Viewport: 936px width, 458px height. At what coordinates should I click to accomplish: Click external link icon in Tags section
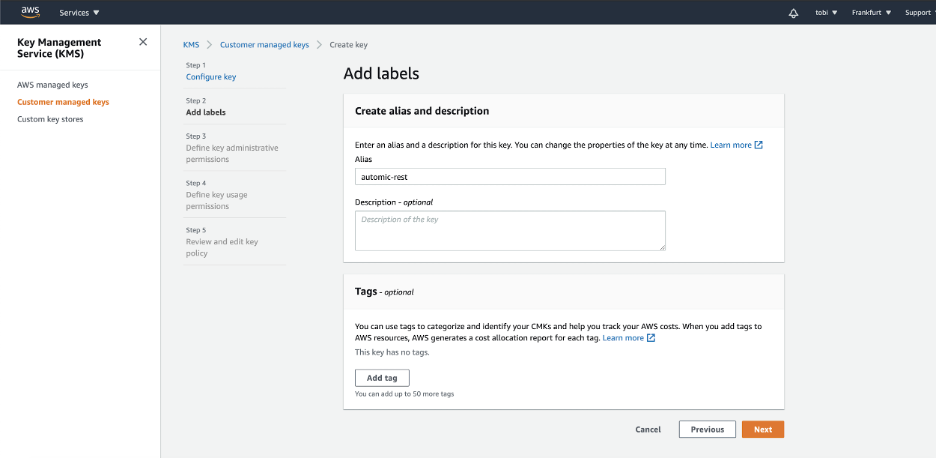(651, 338)
